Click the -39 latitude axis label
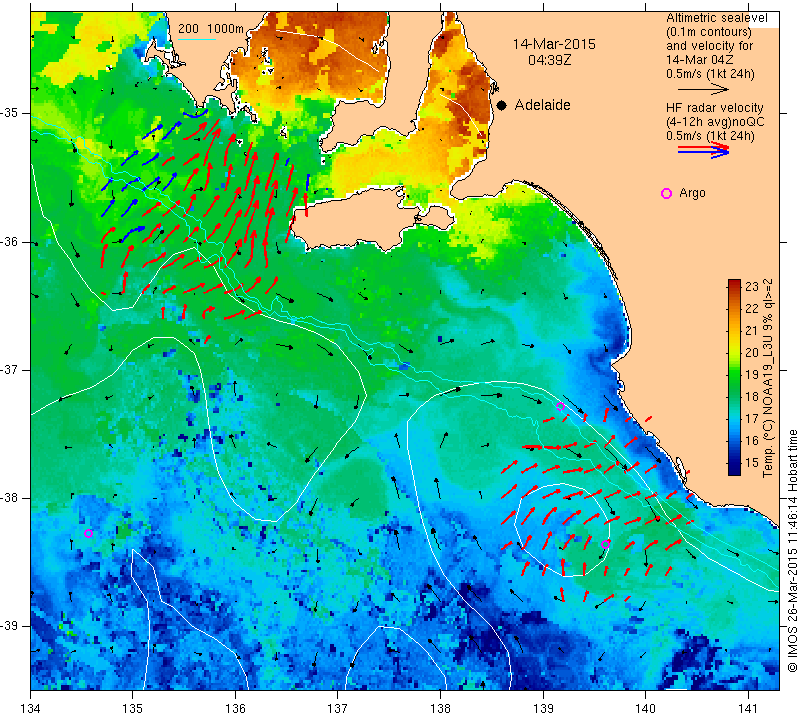This screenshot has width=800, height=720. tap(11, 626)
